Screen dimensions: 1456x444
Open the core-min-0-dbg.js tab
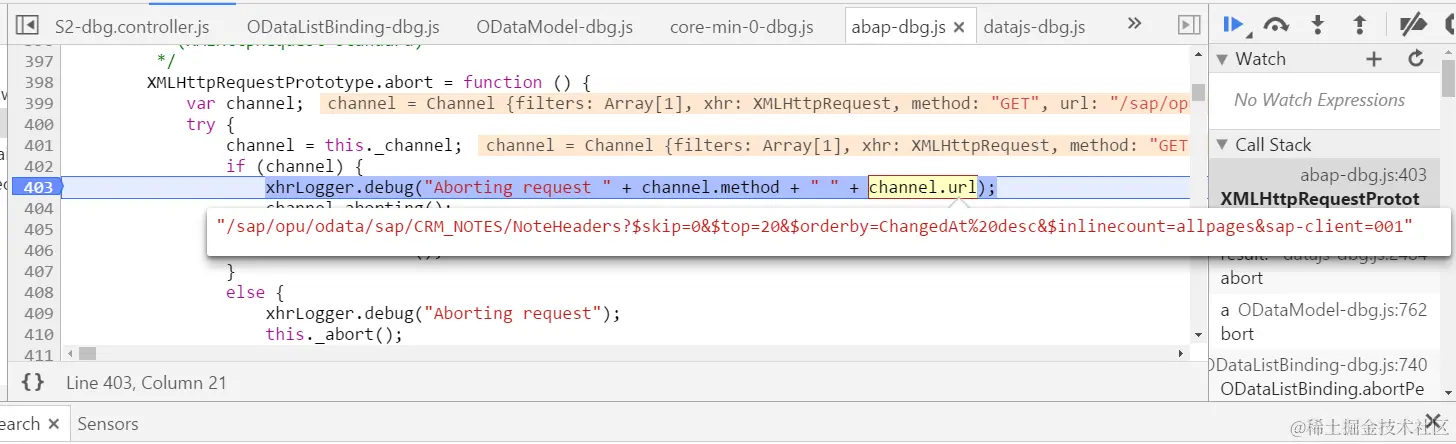[x=742, y=27]
